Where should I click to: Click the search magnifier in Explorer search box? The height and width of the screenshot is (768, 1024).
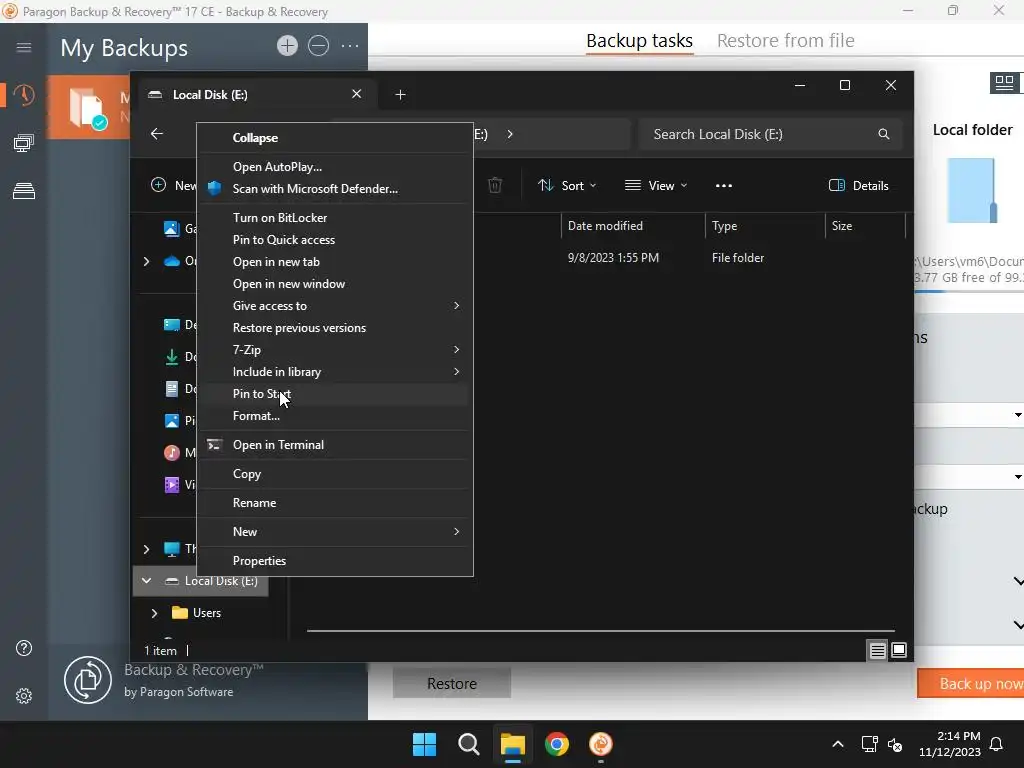(x=884, y=134)
